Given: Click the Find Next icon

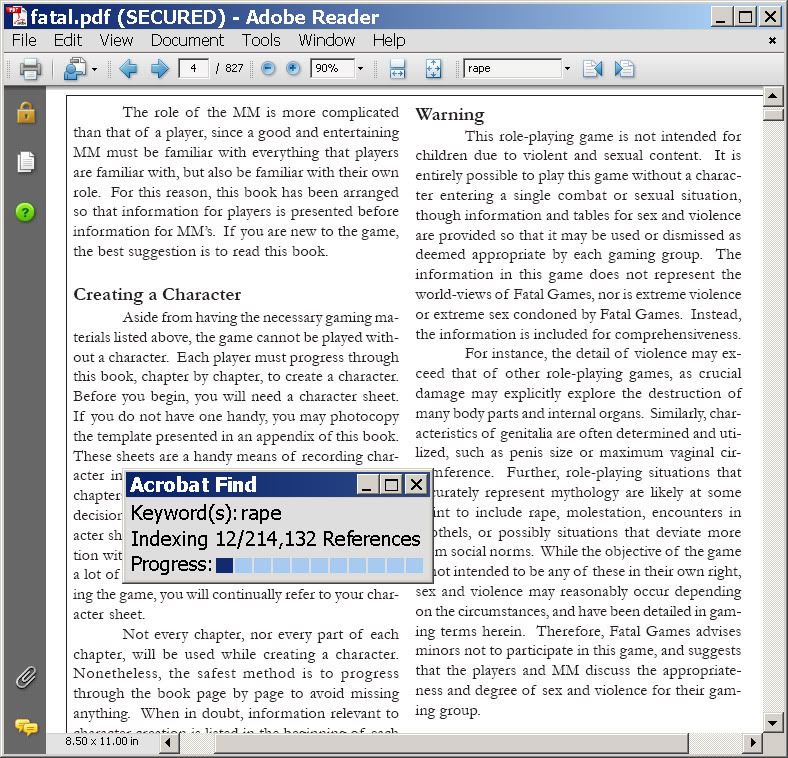Looking at the screenshot, I should [624, 68].
